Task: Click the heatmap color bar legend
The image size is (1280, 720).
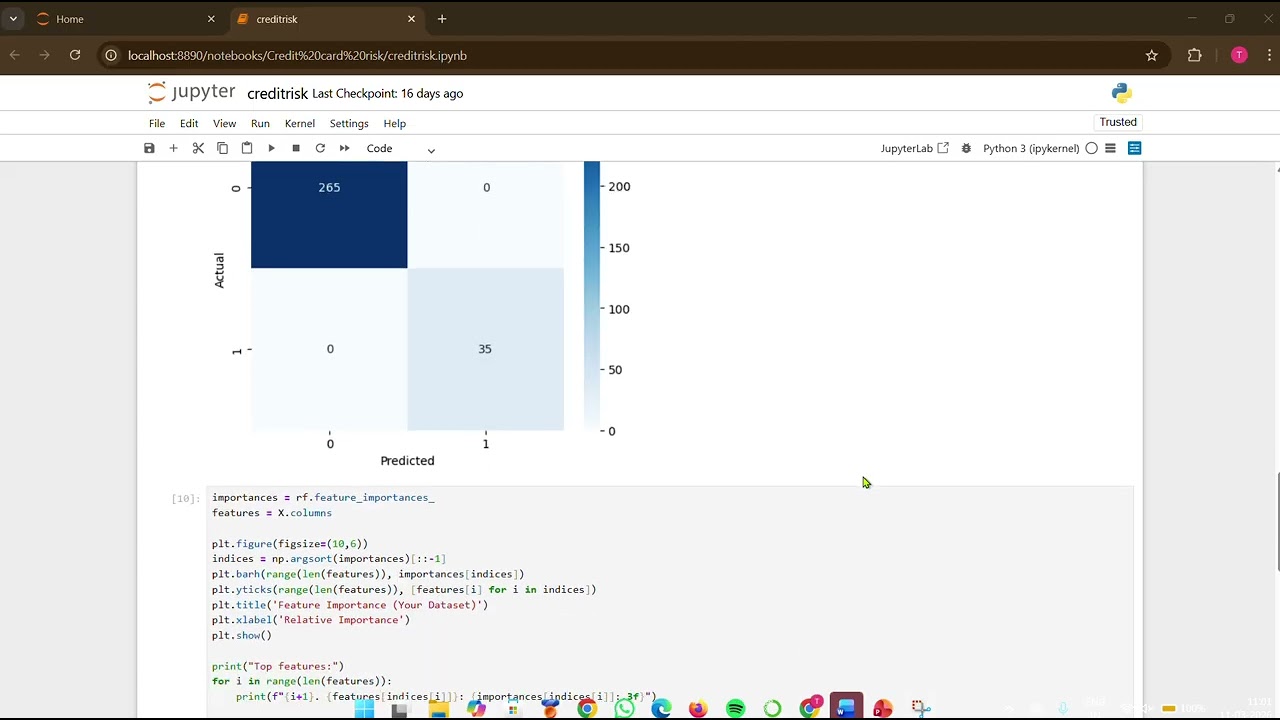Action: [592, 296]
